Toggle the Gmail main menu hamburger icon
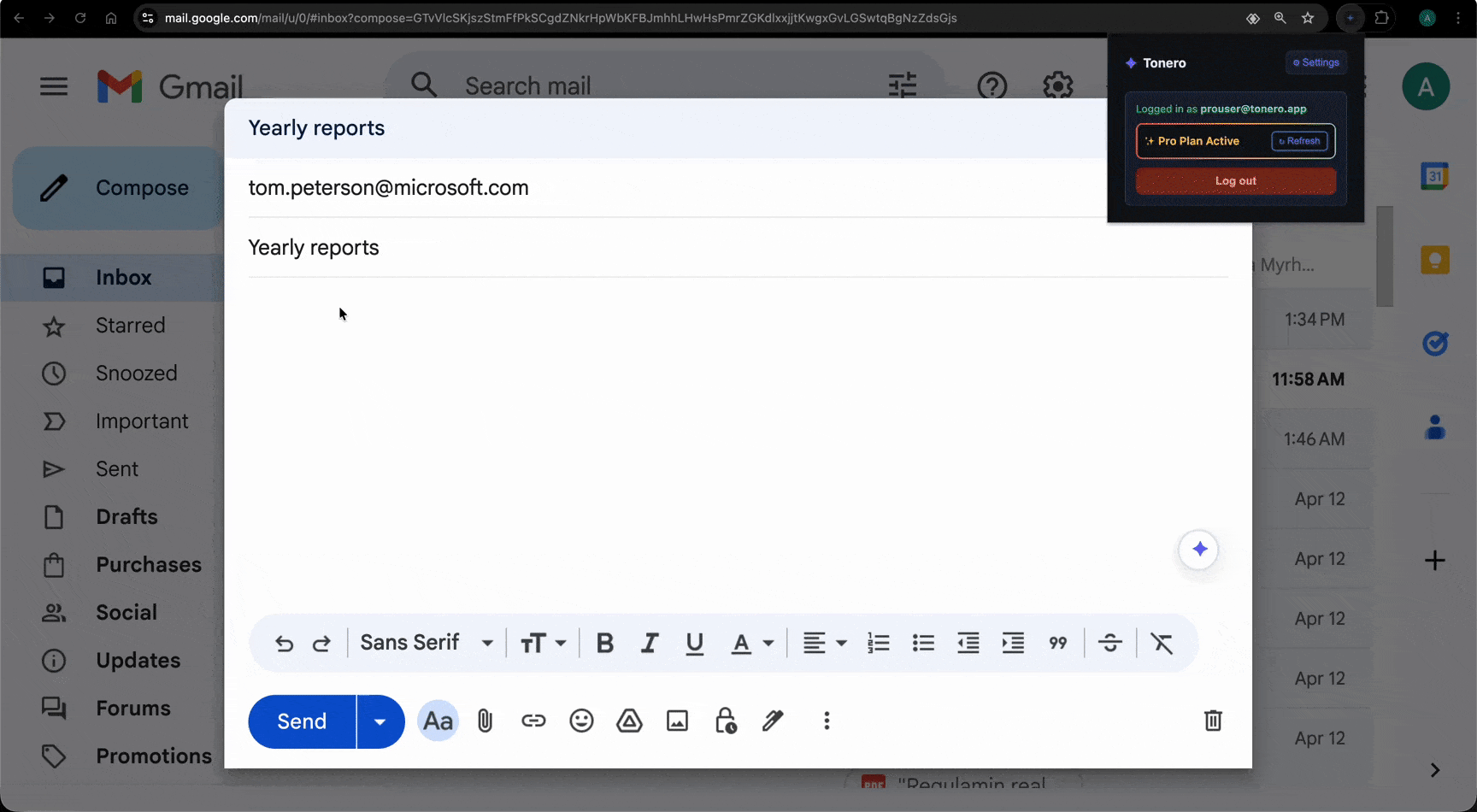The image size is (1477, 812). tap(54, 86)
